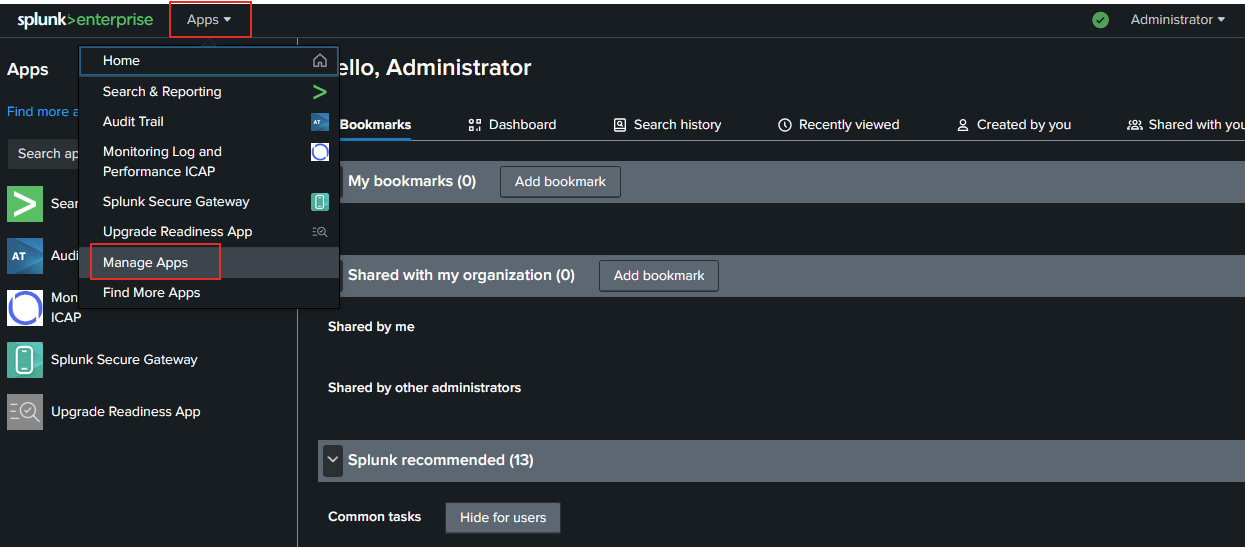Choose Manage Apps from the menu
This screenshot has height=547, width=1245.
point(209,262)
